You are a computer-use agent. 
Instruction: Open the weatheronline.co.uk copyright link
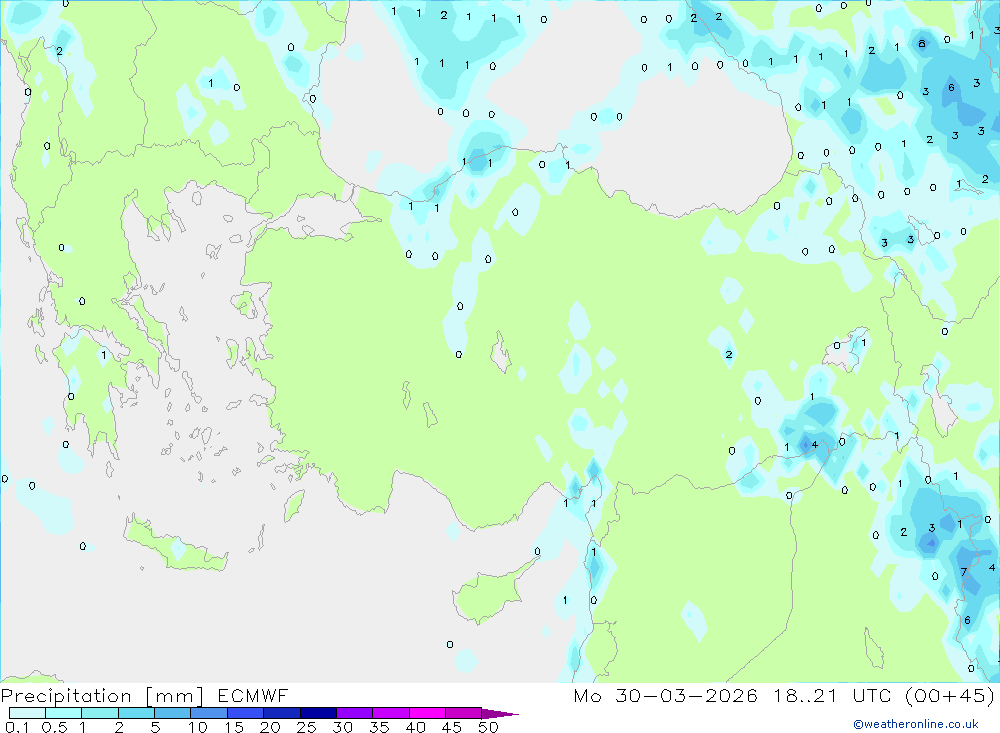[916, 724]
